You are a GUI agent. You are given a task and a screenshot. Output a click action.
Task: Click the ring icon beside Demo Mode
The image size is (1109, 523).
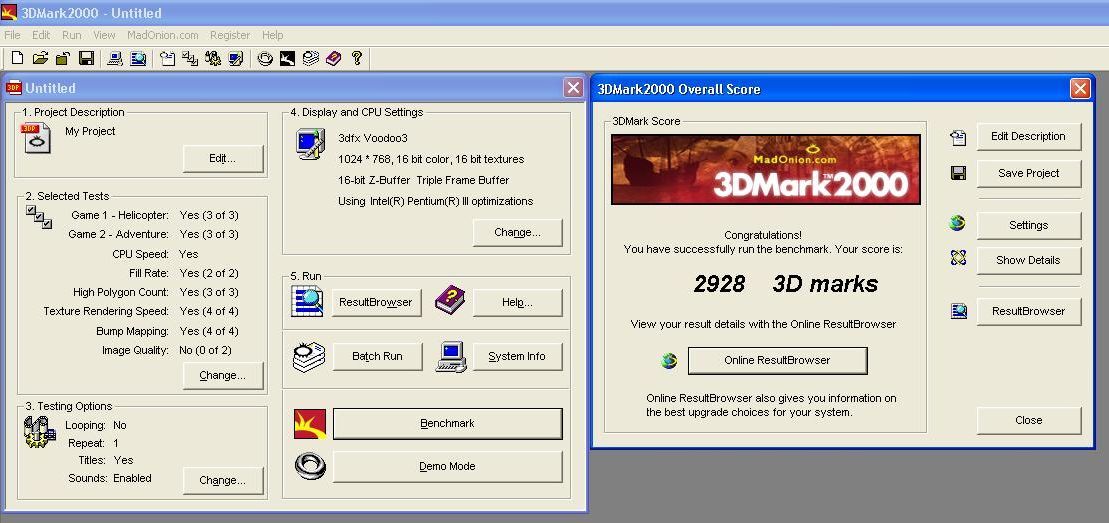click(310, 466)
